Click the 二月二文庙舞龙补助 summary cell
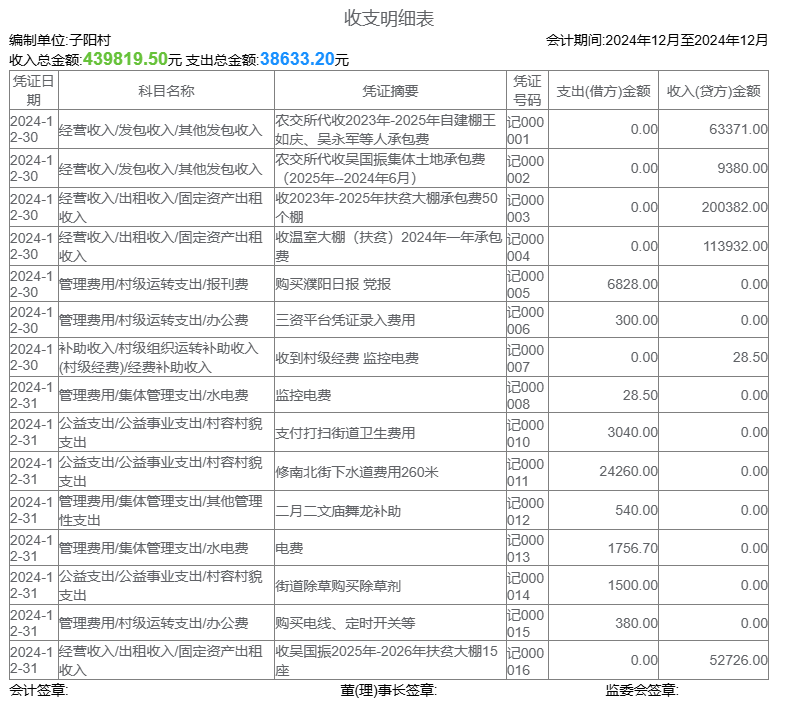This screenshot has width=785, height=713. click(338, 510)
